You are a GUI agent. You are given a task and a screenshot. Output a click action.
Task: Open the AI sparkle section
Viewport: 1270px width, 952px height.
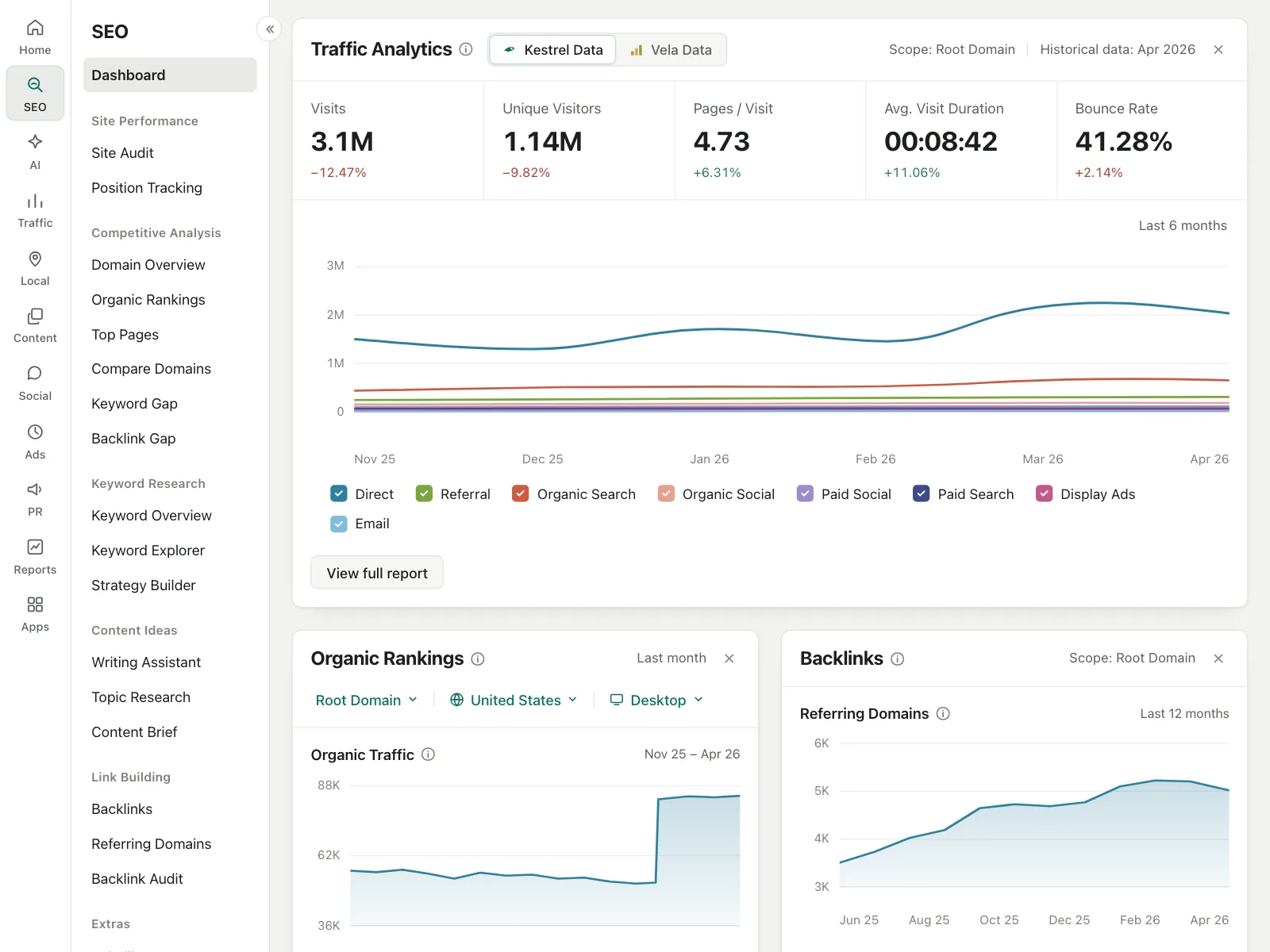(35, 152)
